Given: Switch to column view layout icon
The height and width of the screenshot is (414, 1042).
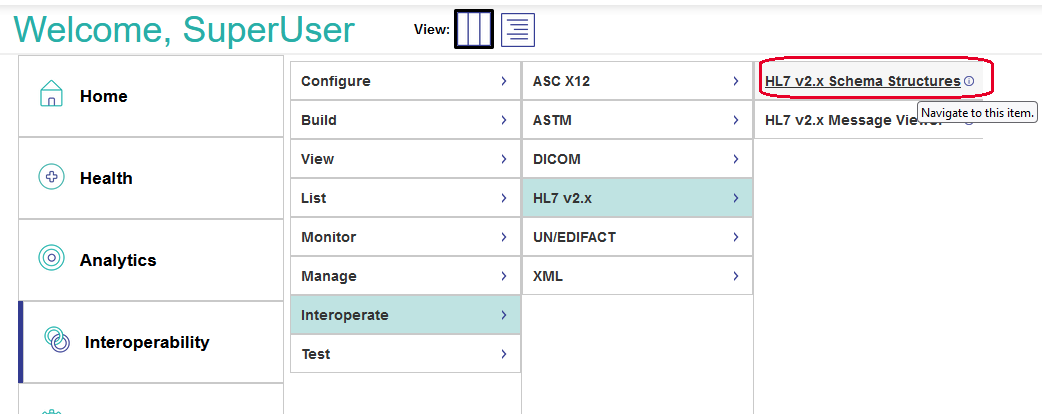Looking at the screenshot, I should (x=474, y=29).
